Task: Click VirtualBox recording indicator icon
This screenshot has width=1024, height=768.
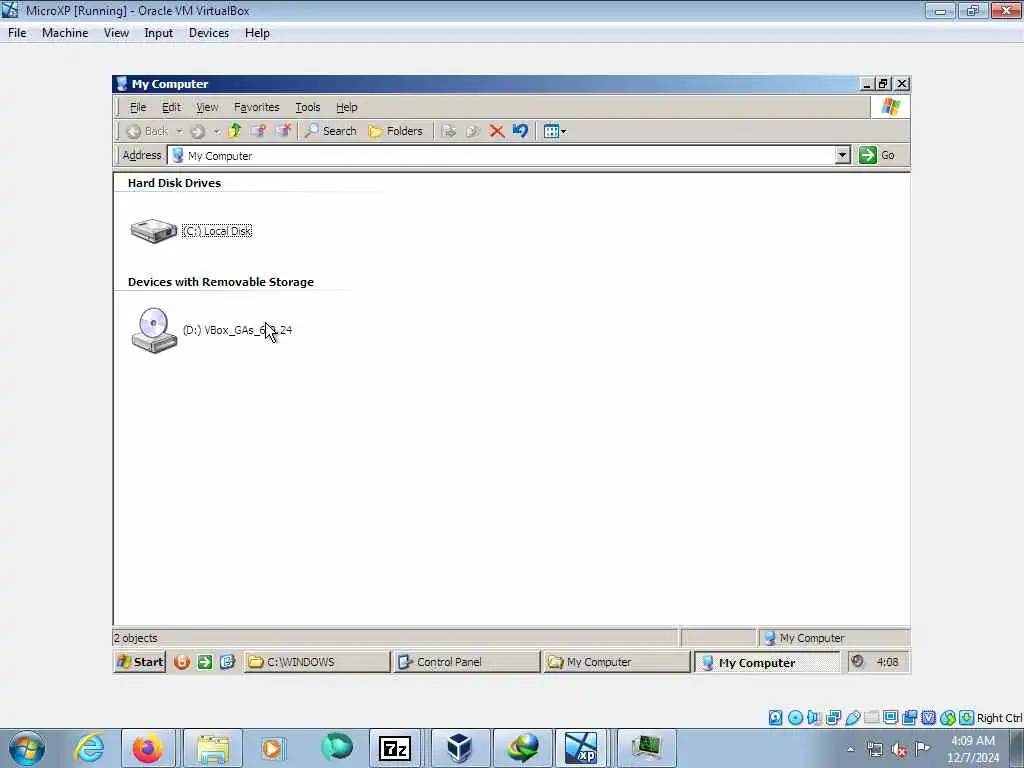Action: [x=909, y=718]
